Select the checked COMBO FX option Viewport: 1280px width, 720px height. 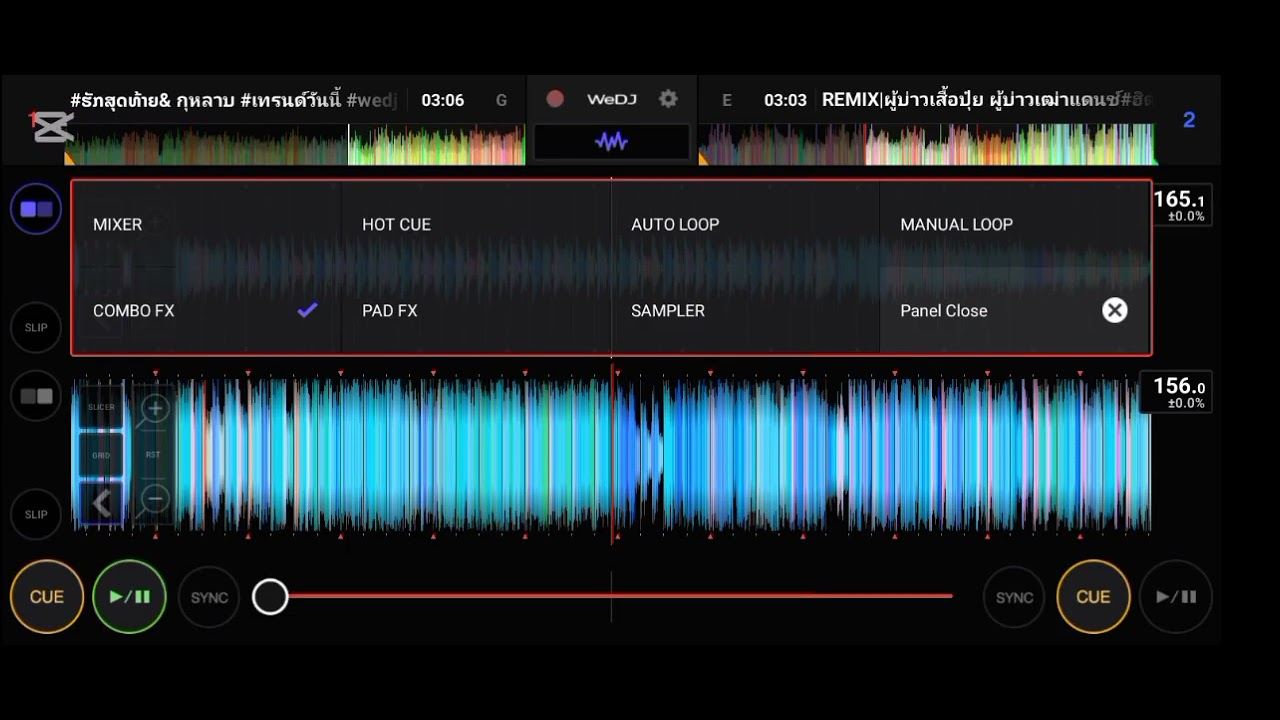click(x=207, y=310)
